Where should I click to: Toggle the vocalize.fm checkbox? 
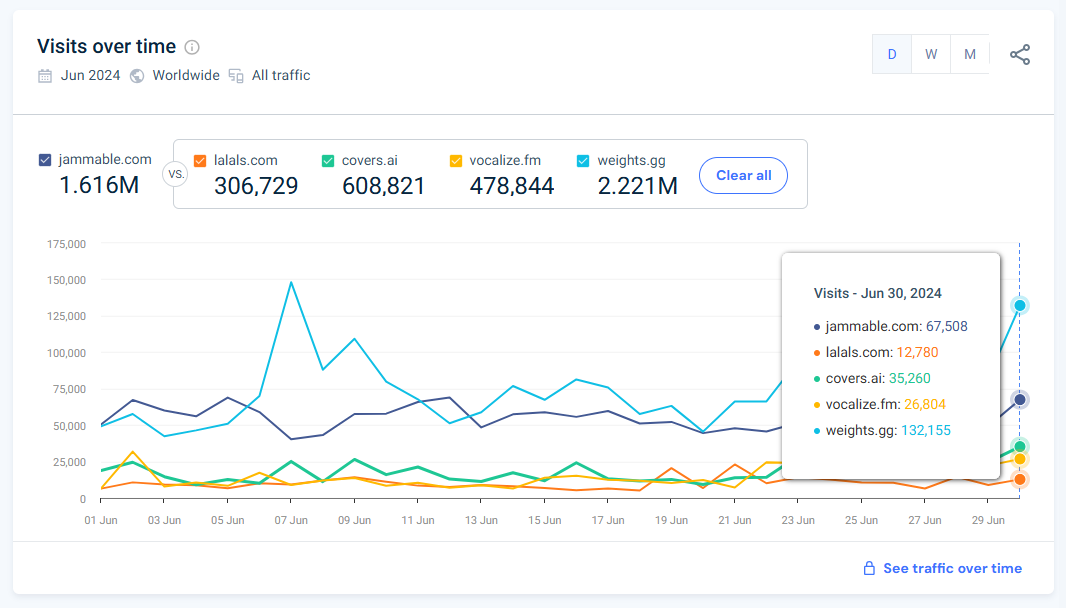point(455,161)
